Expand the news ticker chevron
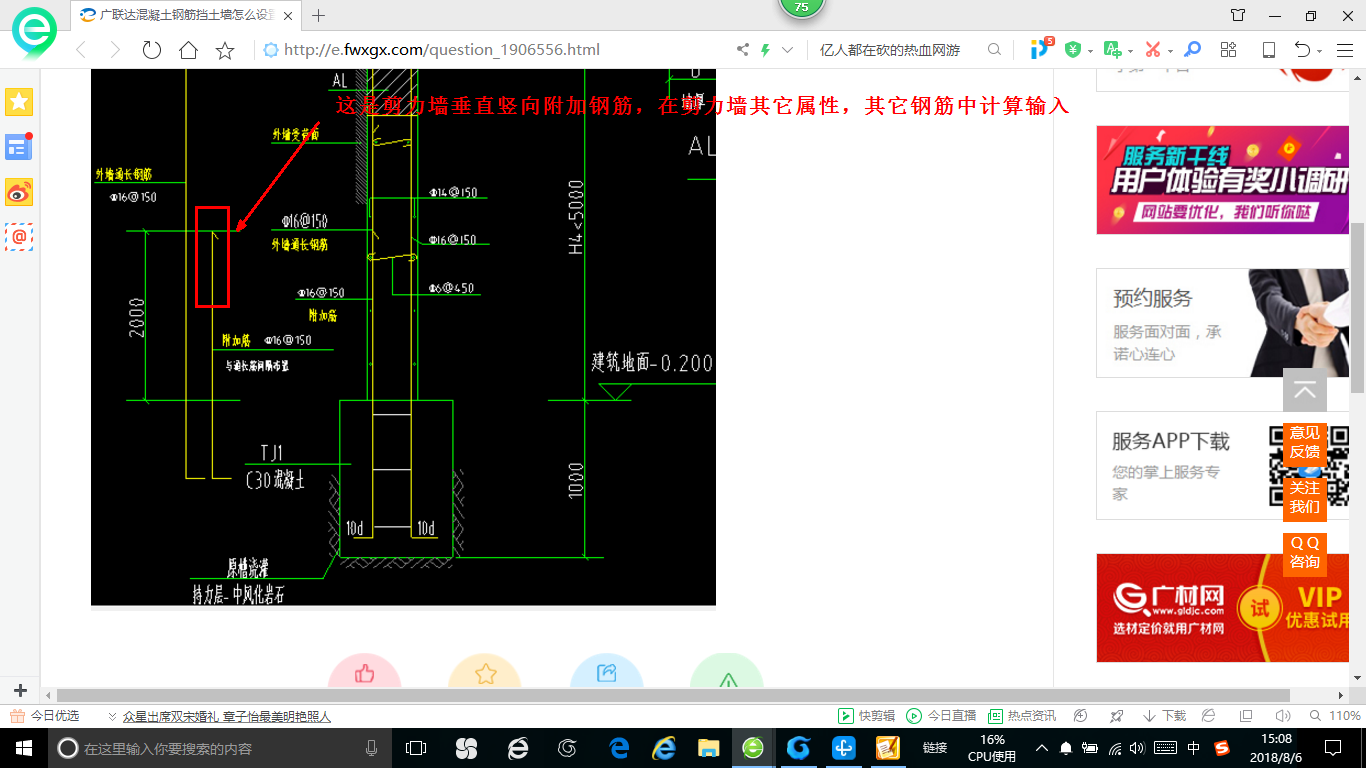The height and width of the screenshot is (768, 1366). 112,716
